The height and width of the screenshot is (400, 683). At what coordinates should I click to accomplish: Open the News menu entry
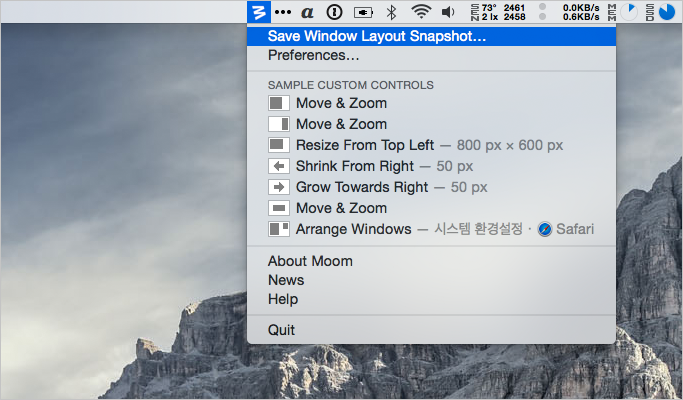tap(431, 280)
